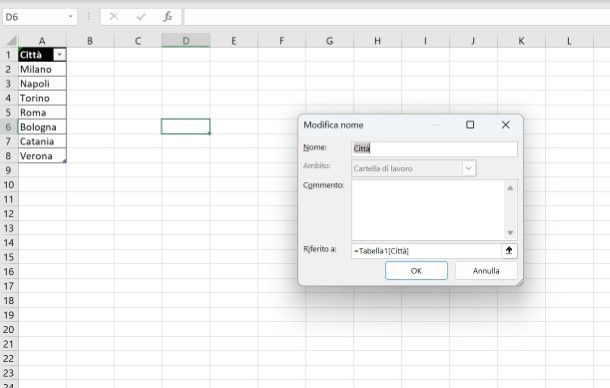Open the Città column filter dropdown

(x=60, y=55)
